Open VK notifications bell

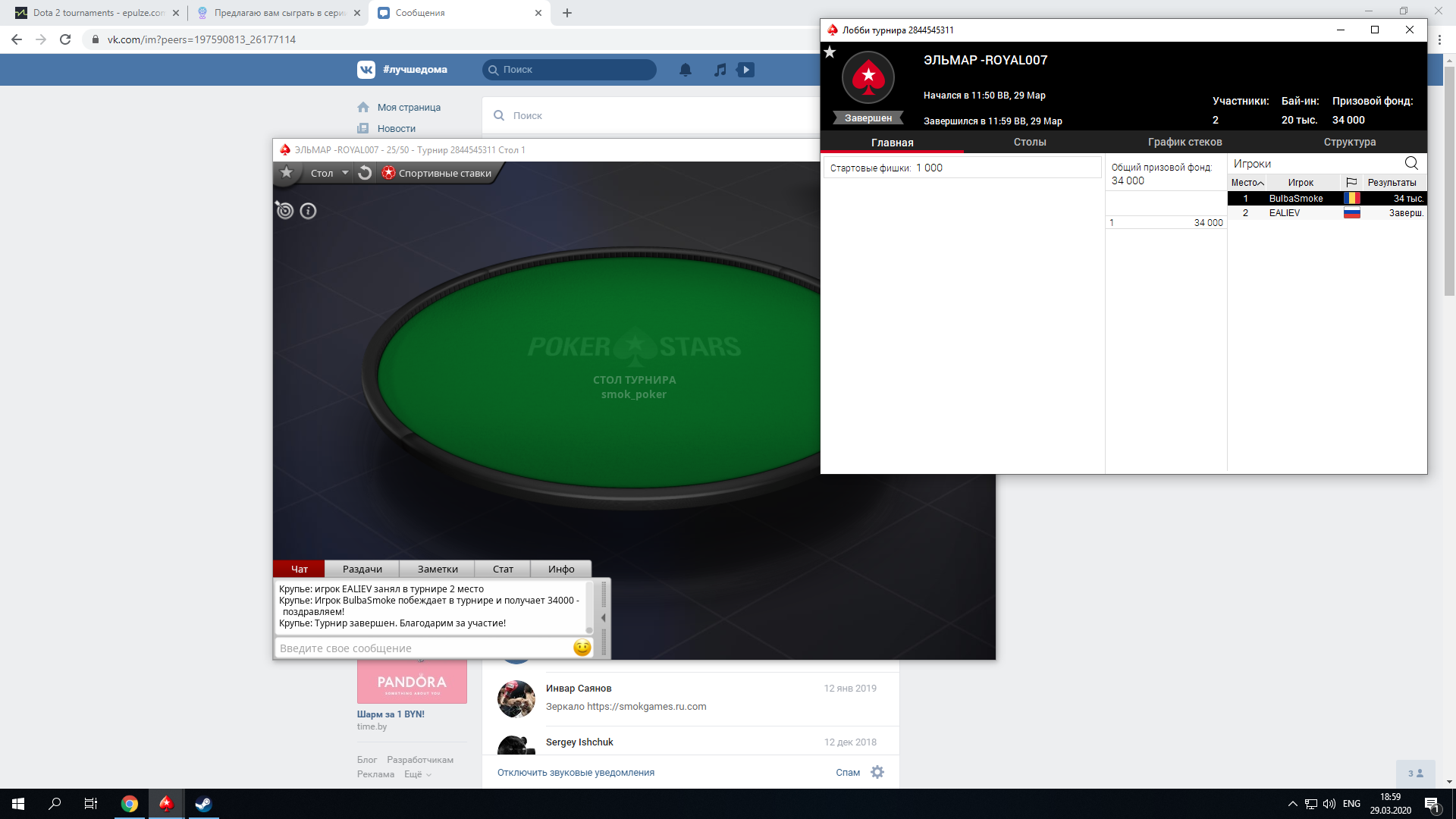686,70
